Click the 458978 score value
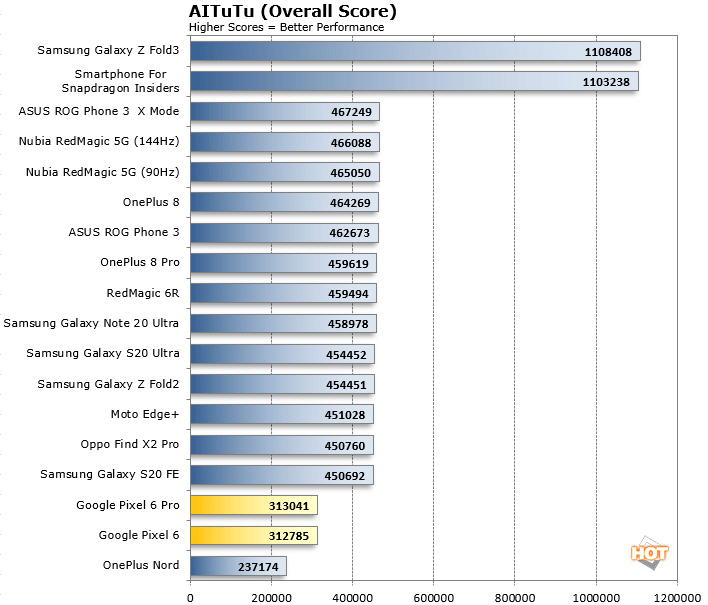 tap(348, 324)
